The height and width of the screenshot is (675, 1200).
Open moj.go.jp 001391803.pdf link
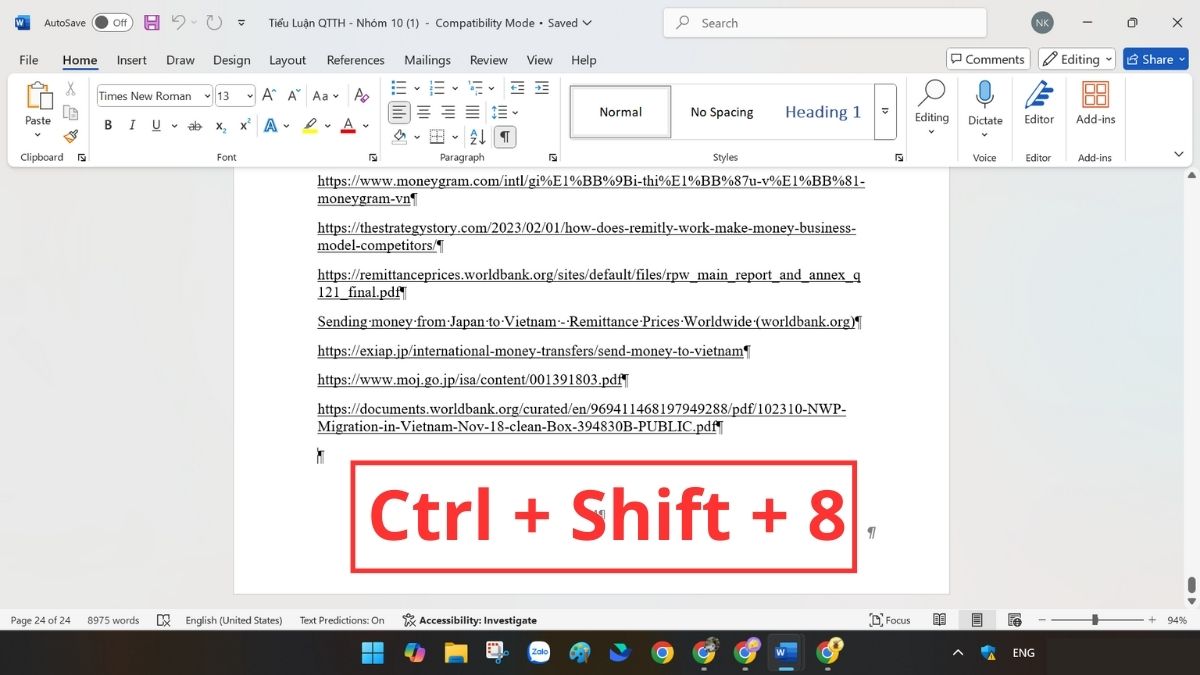pyautogui.click(x=470, y=380)
